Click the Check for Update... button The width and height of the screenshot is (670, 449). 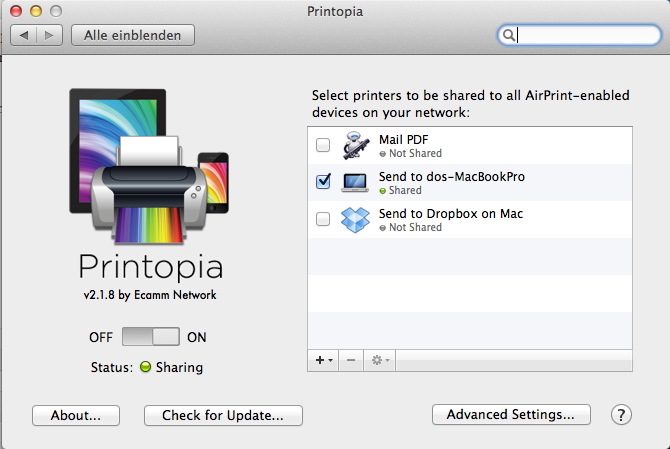coord(223,415)
